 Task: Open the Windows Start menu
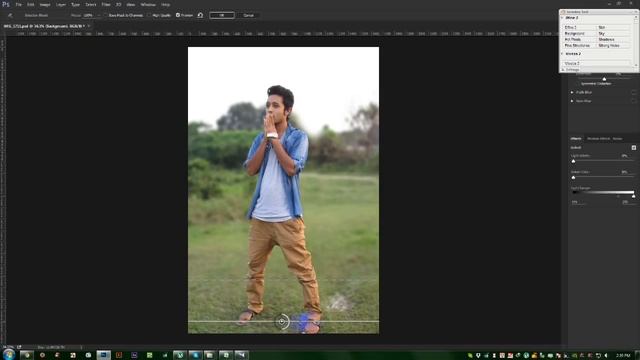(8, 354)
